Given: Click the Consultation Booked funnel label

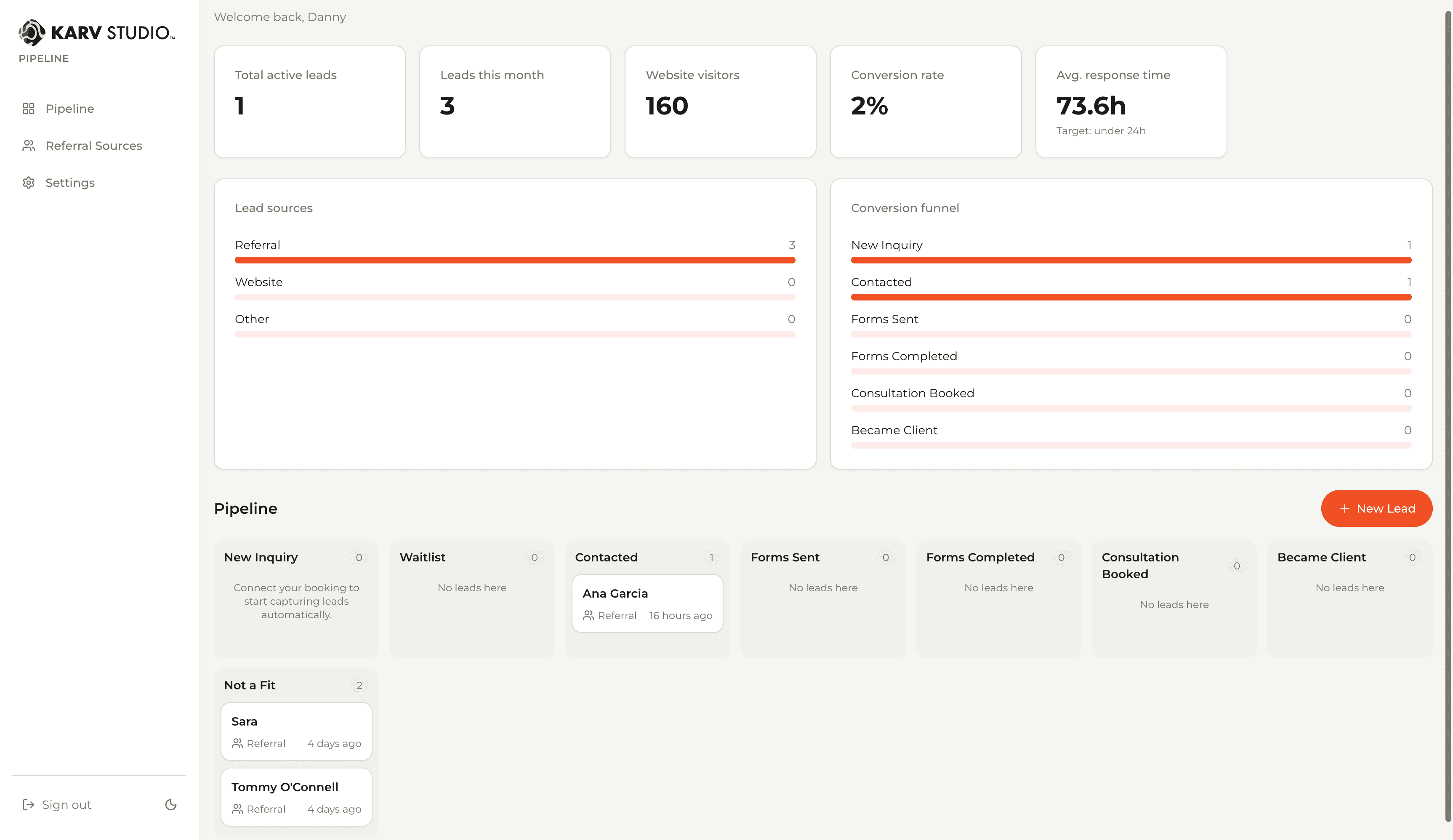Looking at the screenshot, I should [x=912, y=393].
